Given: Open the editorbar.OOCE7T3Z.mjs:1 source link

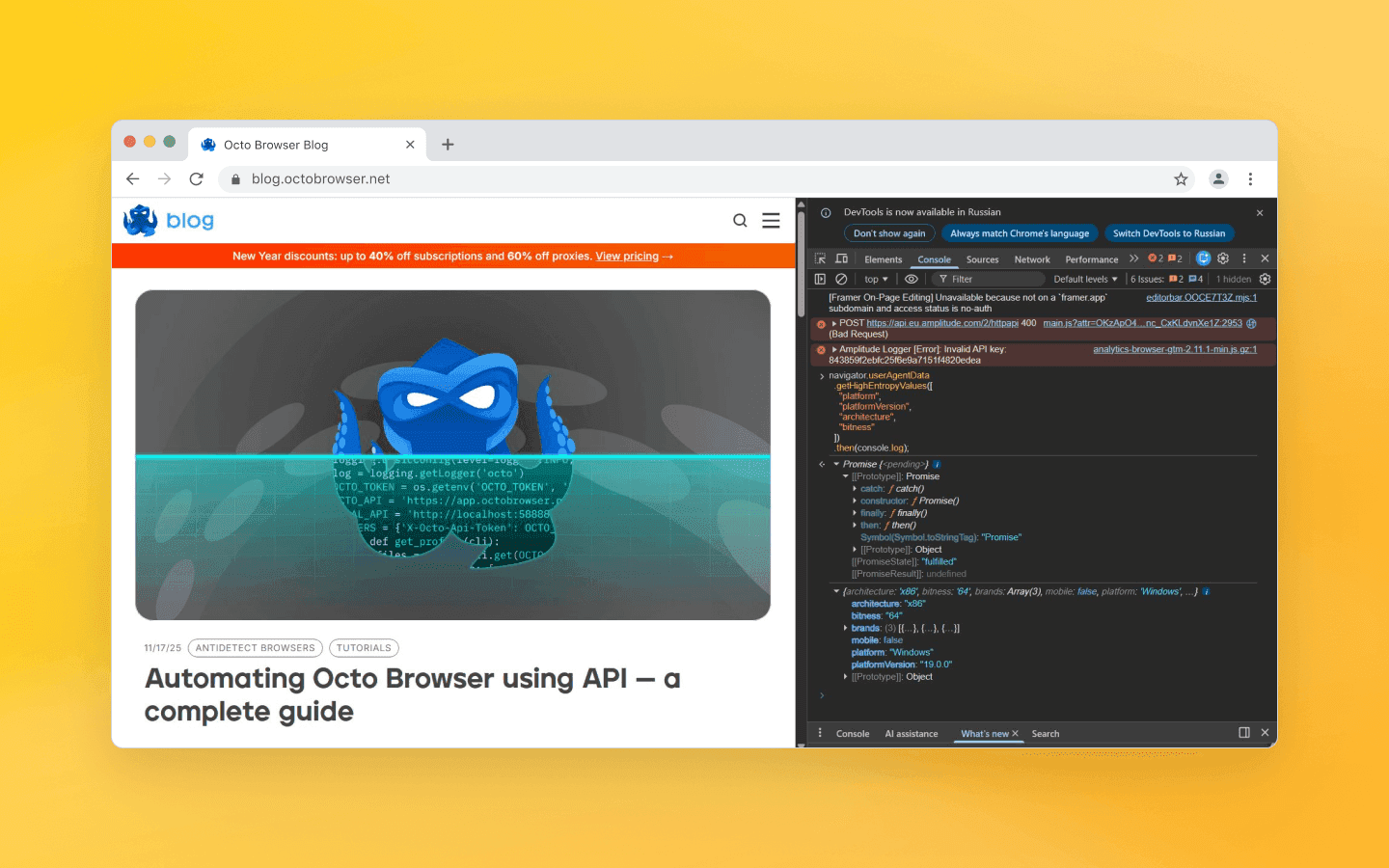Looking at the screenshot, I should (x=1201, y=297).
